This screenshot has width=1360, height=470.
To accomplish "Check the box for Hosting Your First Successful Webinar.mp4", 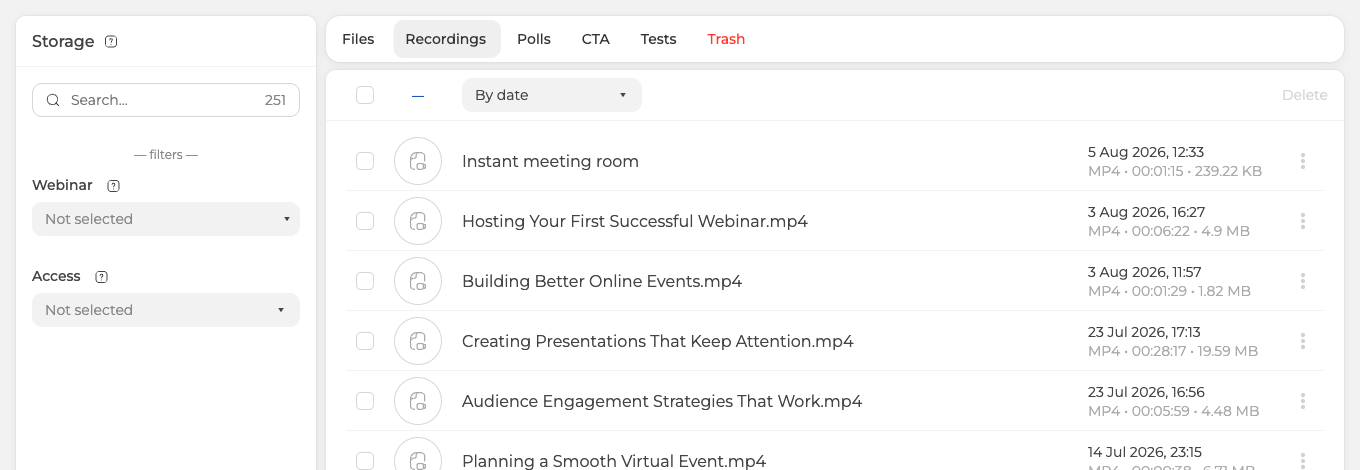I will coord(365,221).
